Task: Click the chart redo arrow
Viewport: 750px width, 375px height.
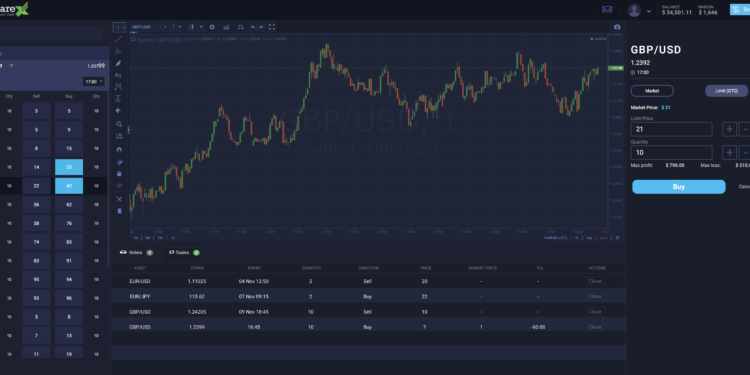Action: point(261,27)
